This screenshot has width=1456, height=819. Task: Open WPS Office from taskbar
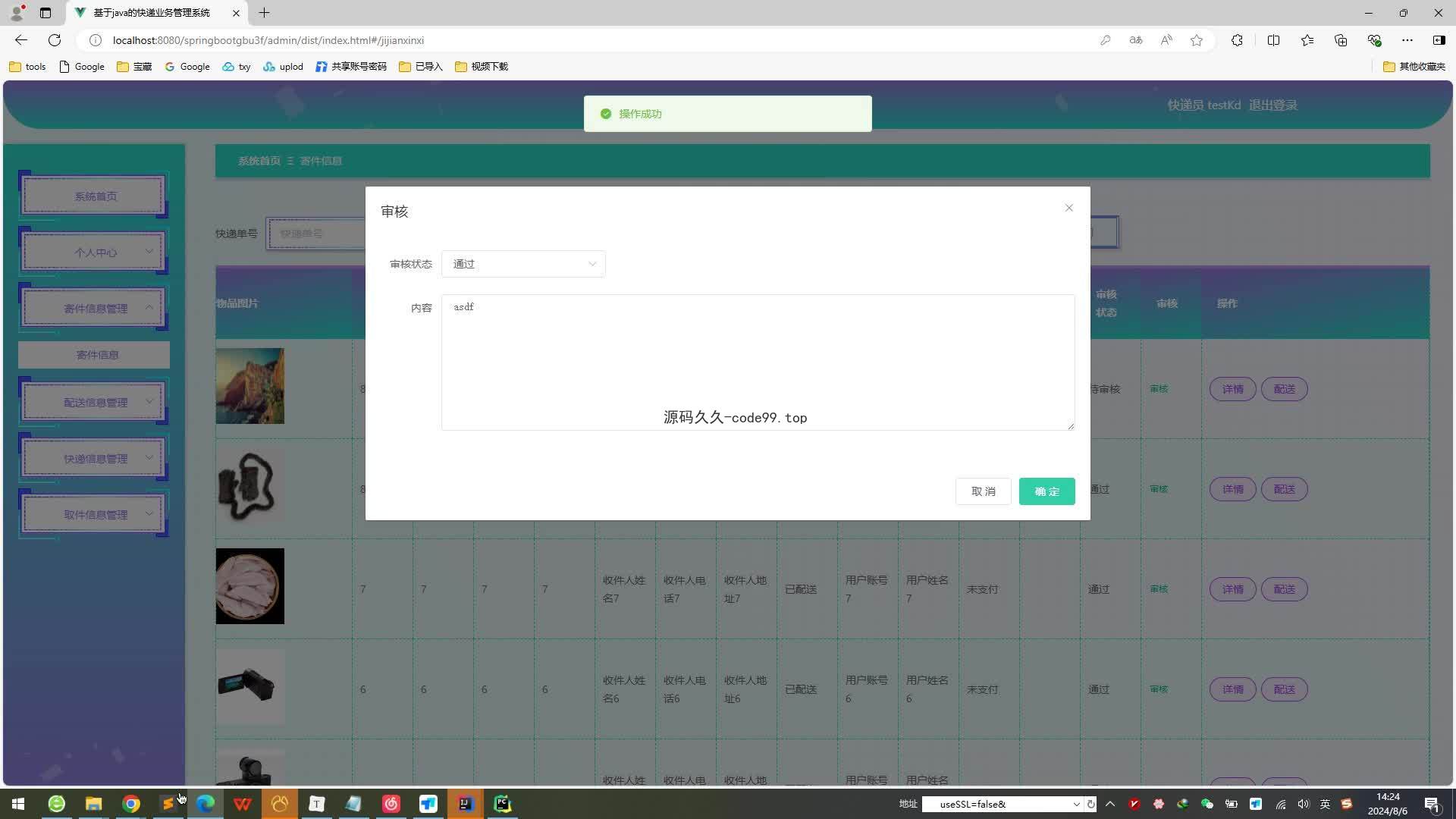[x=243, y=804]
